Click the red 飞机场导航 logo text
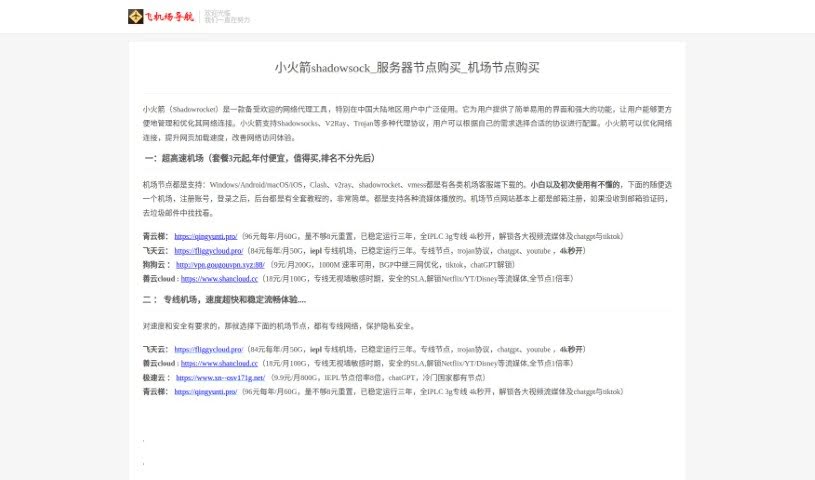 click(169, 17)
